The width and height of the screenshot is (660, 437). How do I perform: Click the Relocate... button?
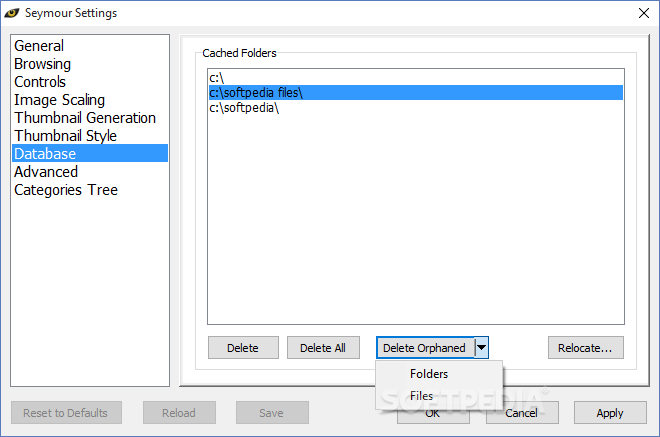coord(586,348)
